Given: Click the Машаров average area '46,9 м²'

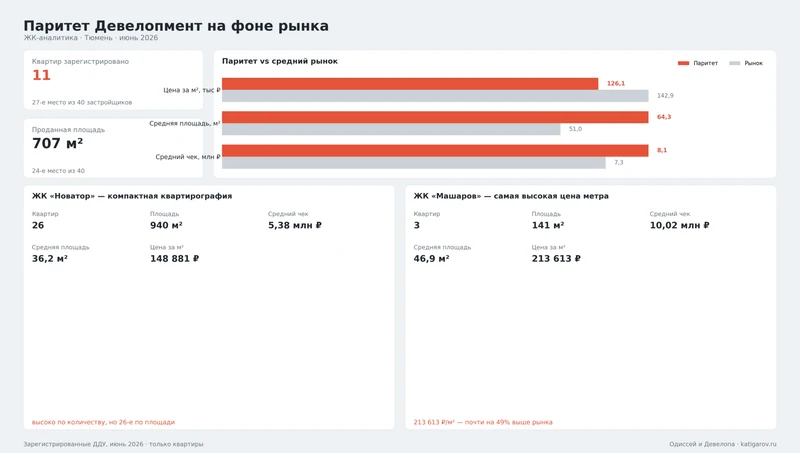Looking at the screenshot, I should click(x=432, y=259).
